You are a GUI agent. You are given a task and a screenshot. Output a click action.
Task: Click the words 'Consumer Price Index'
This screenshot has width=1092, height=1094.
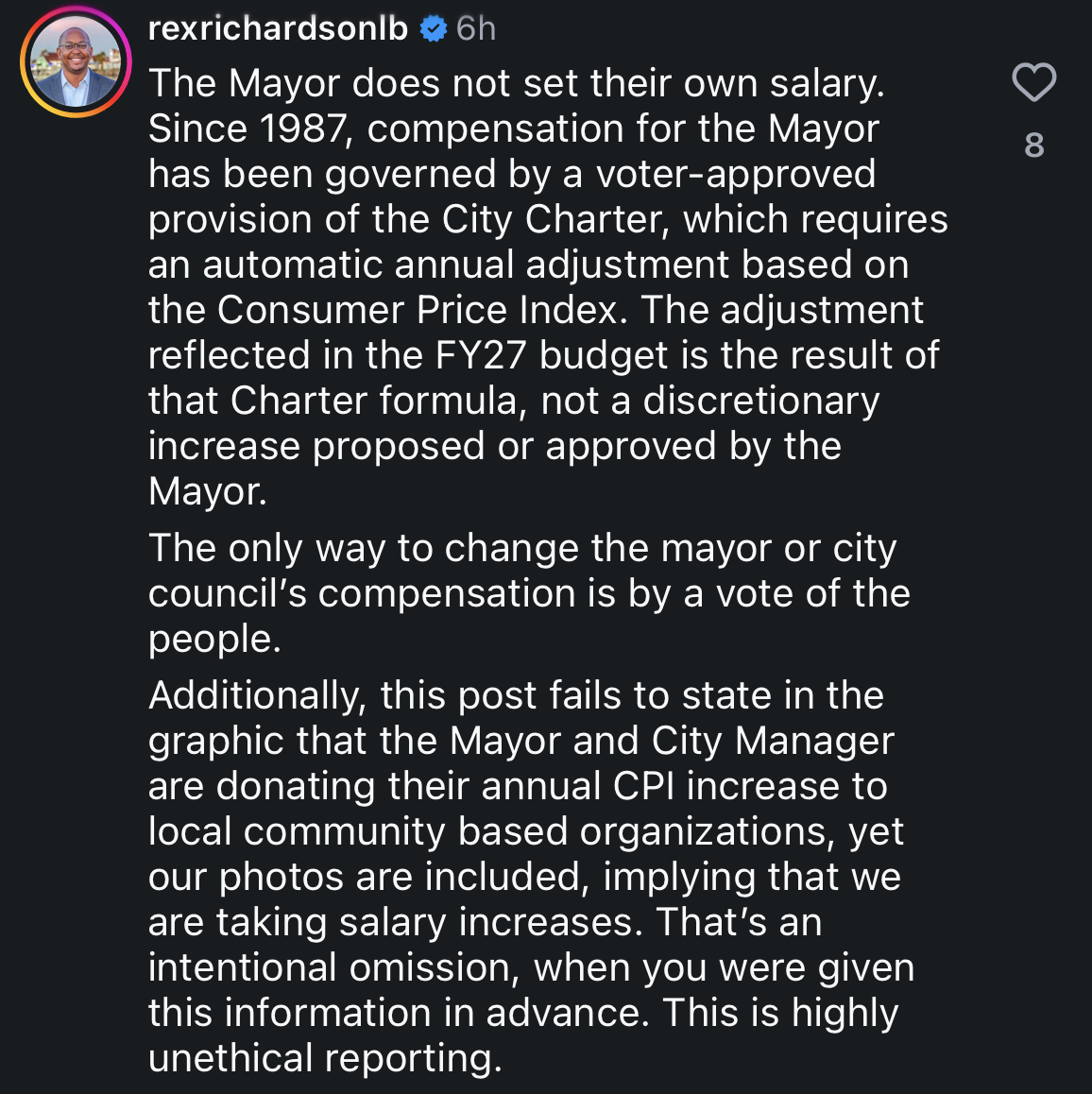point(418,310)
